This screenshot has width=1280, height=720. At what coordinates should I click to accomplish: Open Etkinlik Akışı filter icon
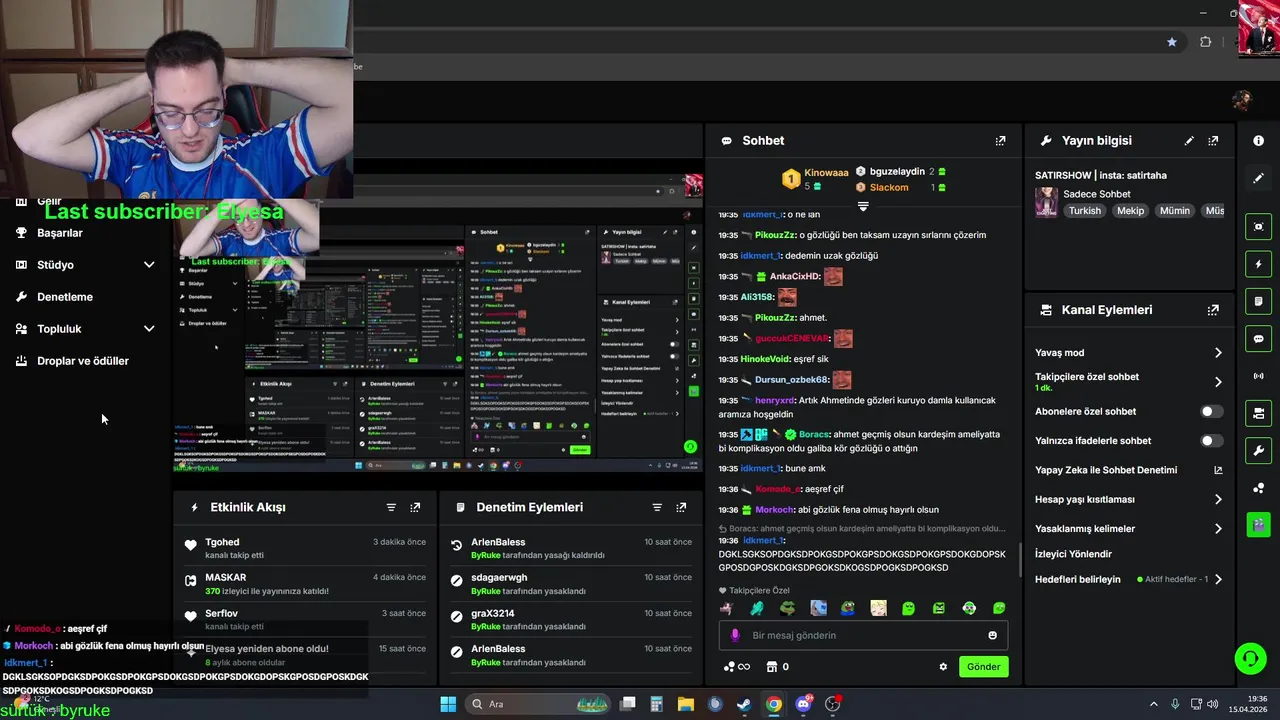click(391, 507)
